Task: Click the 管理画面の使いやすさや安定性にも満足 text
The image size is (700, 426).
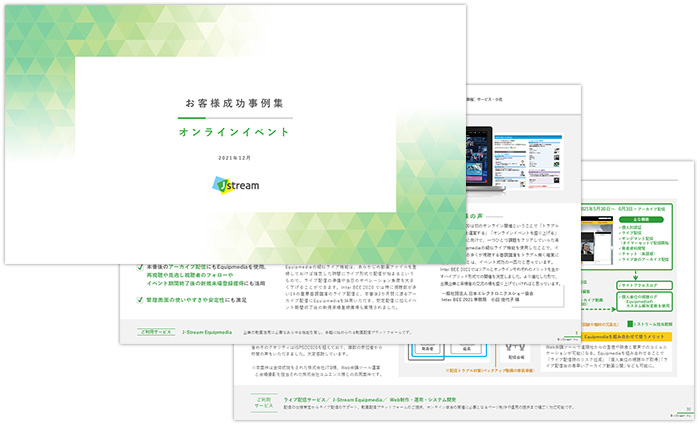Action: 196,300
